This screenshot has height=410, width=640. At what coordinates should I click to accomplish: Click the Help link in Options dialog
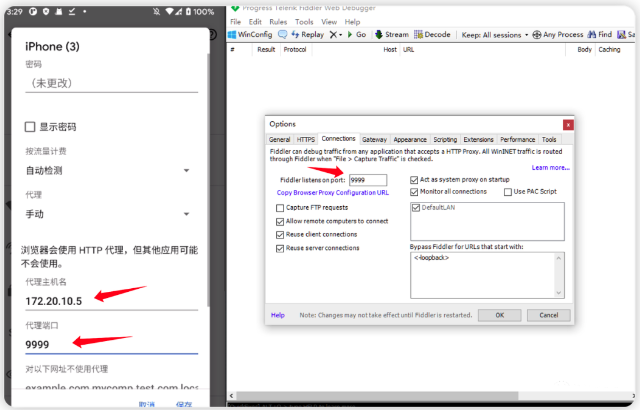[278, 315]
